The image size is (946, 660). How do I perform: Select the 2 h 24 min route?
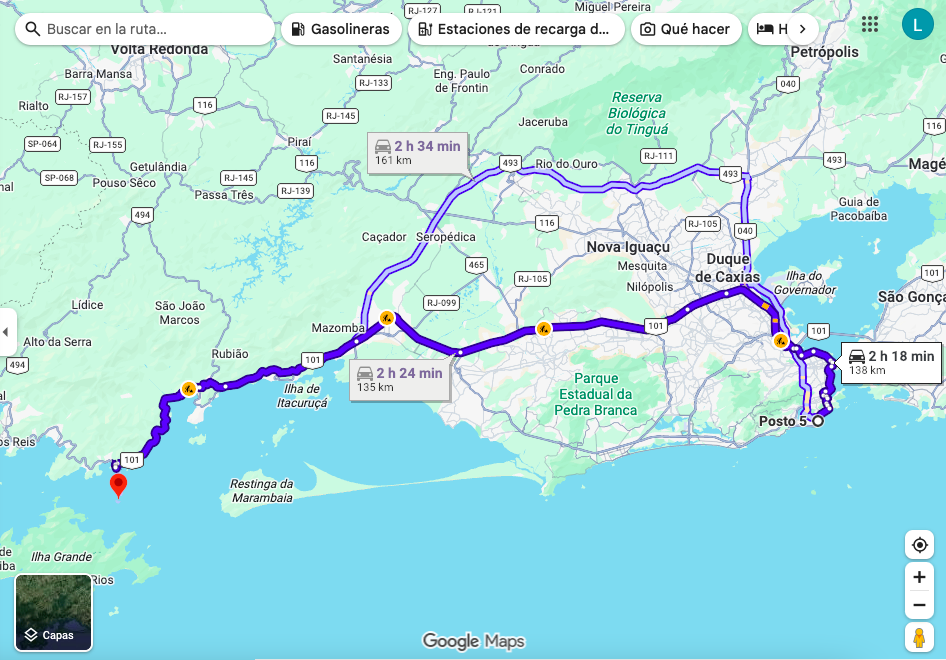tap(400, 380)
